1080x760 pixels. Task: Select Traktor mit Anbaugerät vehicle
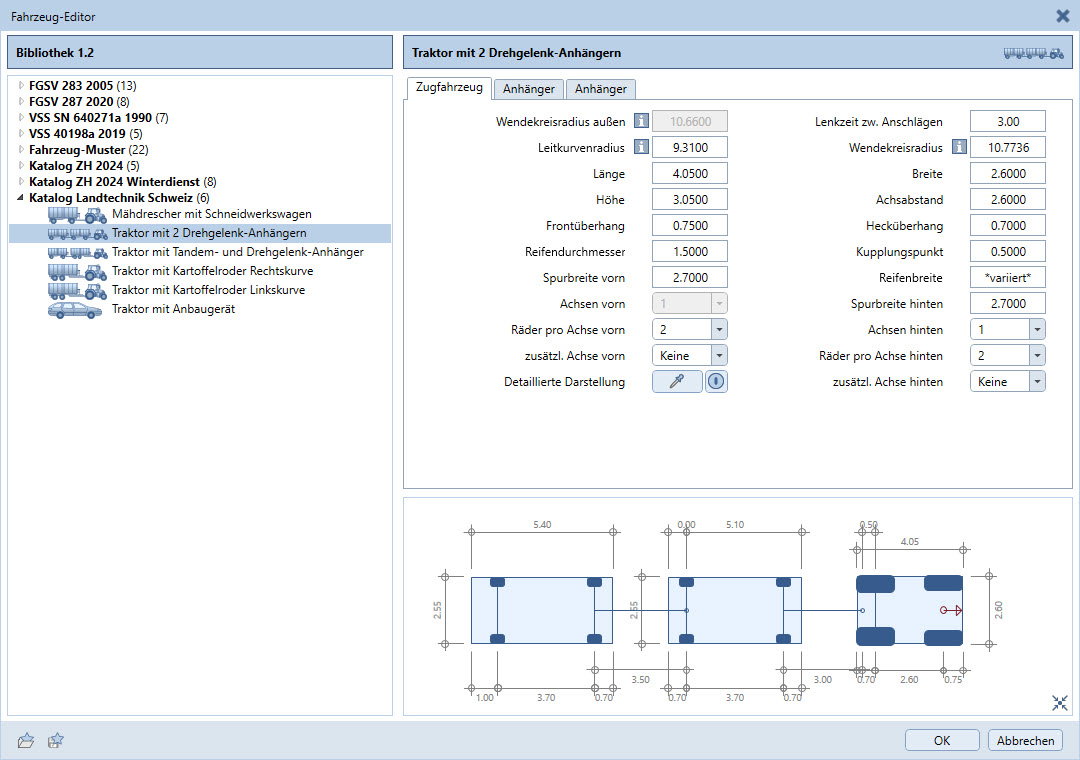pos(173,309)
